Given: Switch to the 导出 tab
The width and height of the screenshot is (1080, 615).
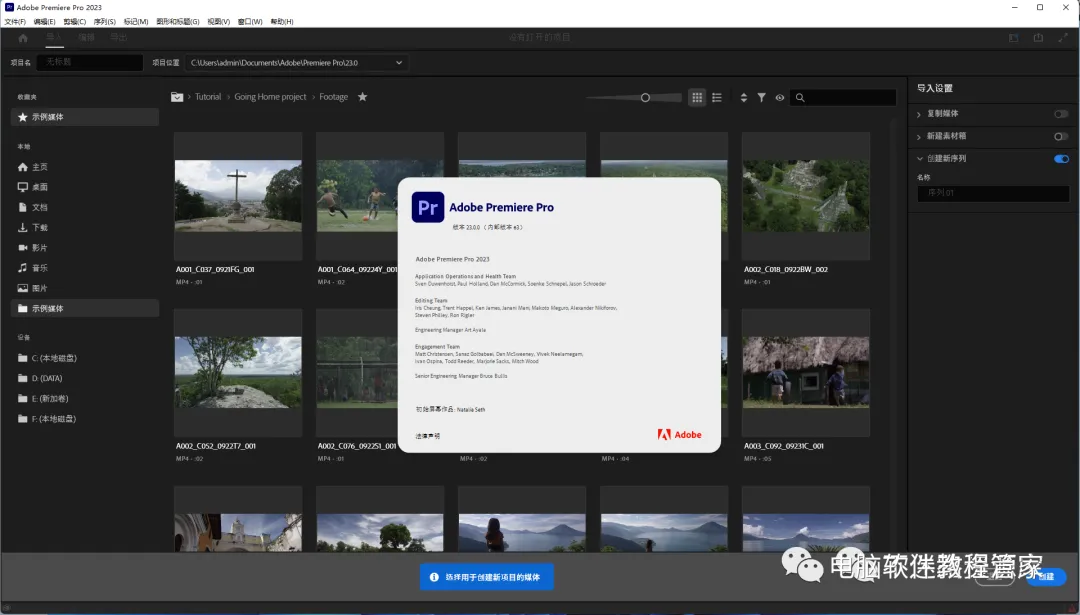Looking at the screenshot, I should tap(118, 37).
